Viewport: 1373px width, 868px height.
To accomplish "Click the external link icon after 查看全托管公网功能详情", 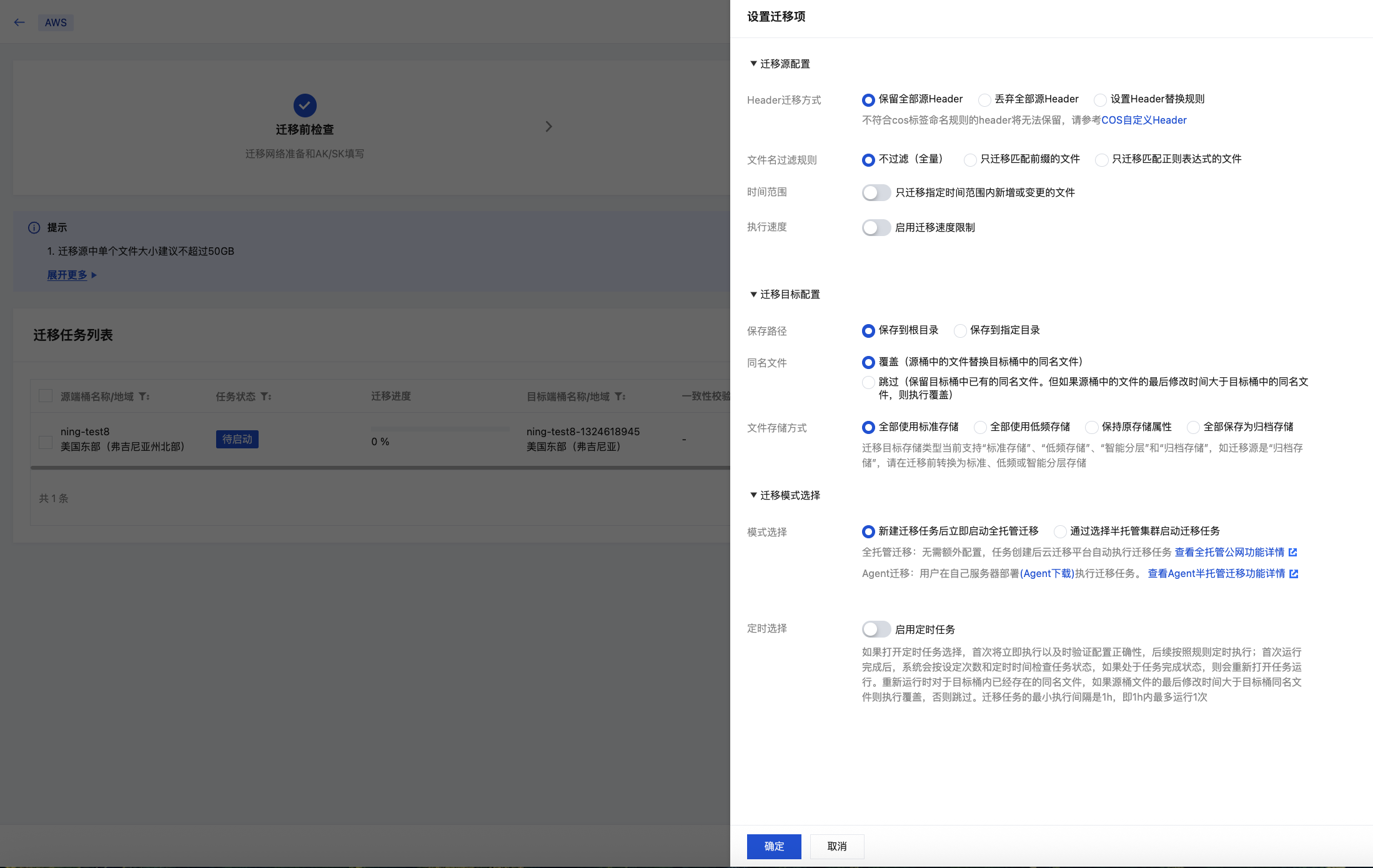I will pos(1293,552).
